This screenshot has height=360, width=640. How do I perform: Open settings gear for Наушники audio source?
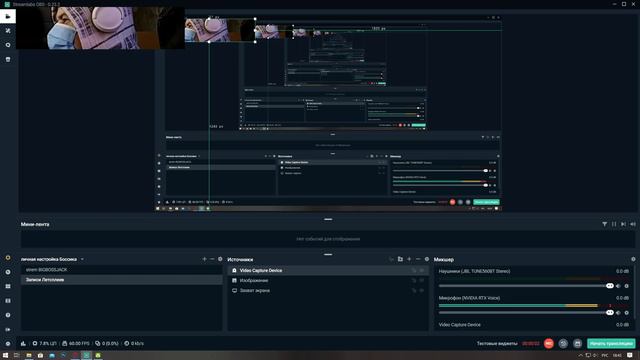(x=627, y=286)
